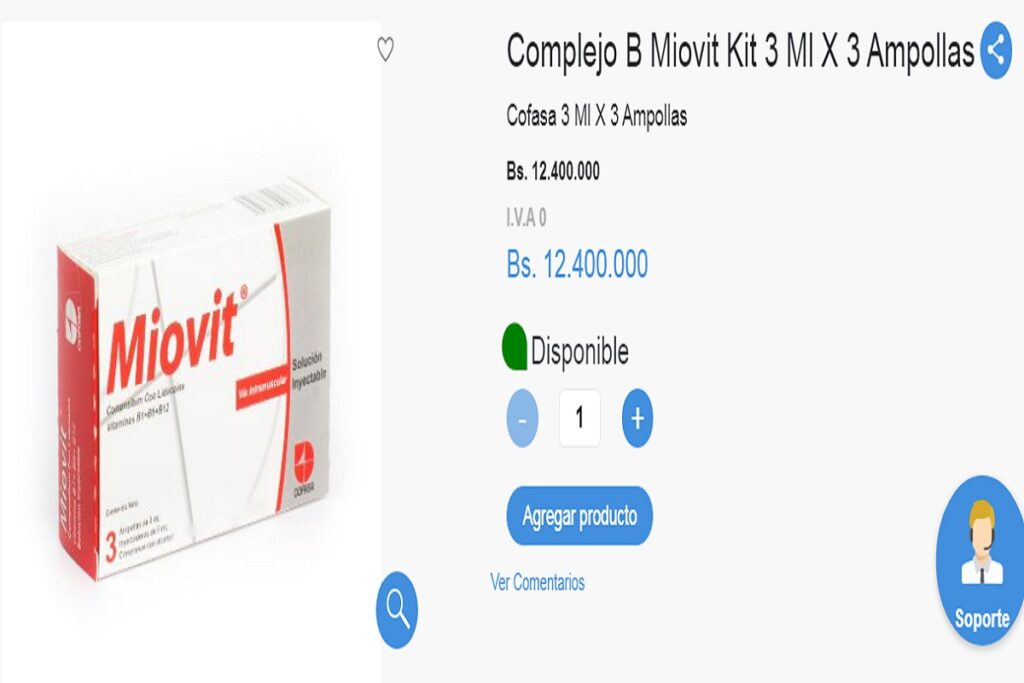Open image zoom with magnifying glass icon
Screen dimensions: 1024x683
point(397,610)
